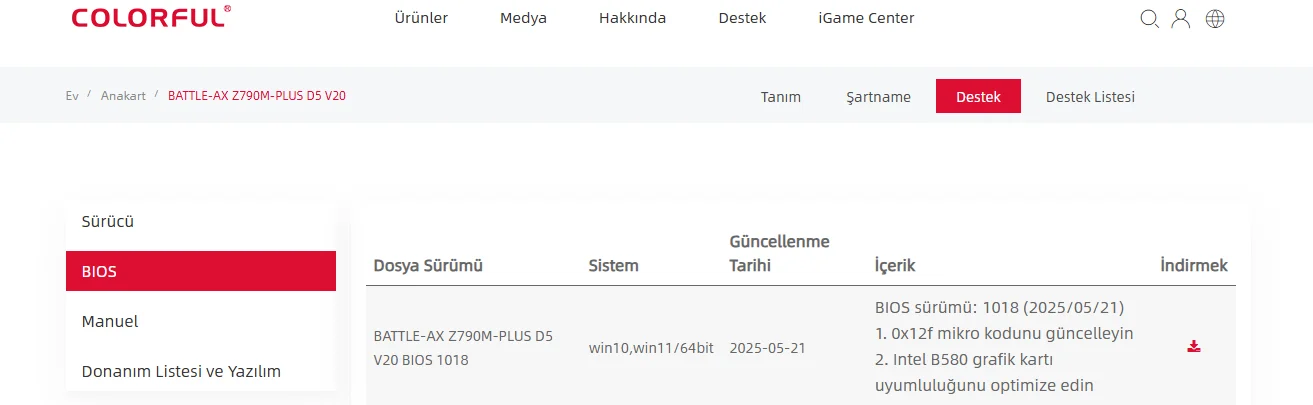Viewport: 1313px width, 405px height.
Task: Select the red Destek tab
Action: (978, 97)
